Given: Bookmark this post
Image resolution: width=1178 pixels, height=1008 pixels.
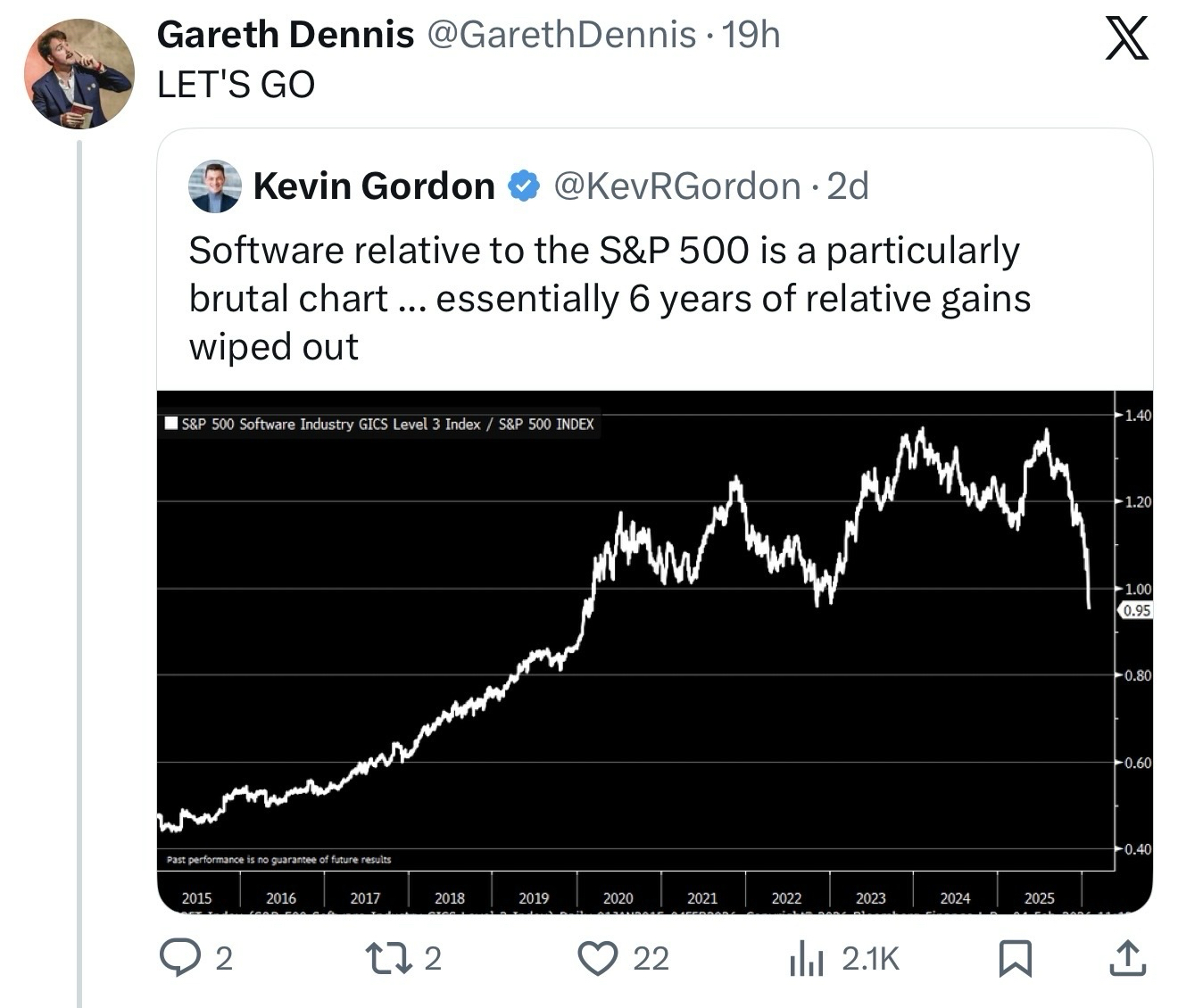Looking at the screenshot, I should (x=1015, y=958).
